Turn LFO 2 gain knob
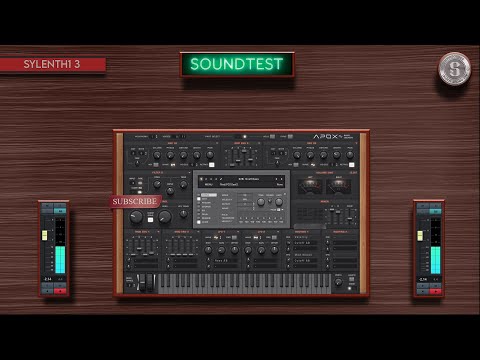This screenshot has width=480, height=360. [x=261, y=250]
